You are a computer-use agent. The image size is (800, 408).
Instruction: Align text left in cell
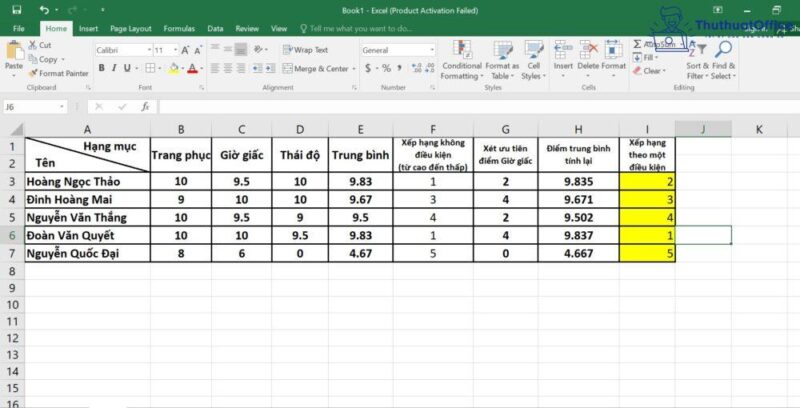(x=215, y=68)
